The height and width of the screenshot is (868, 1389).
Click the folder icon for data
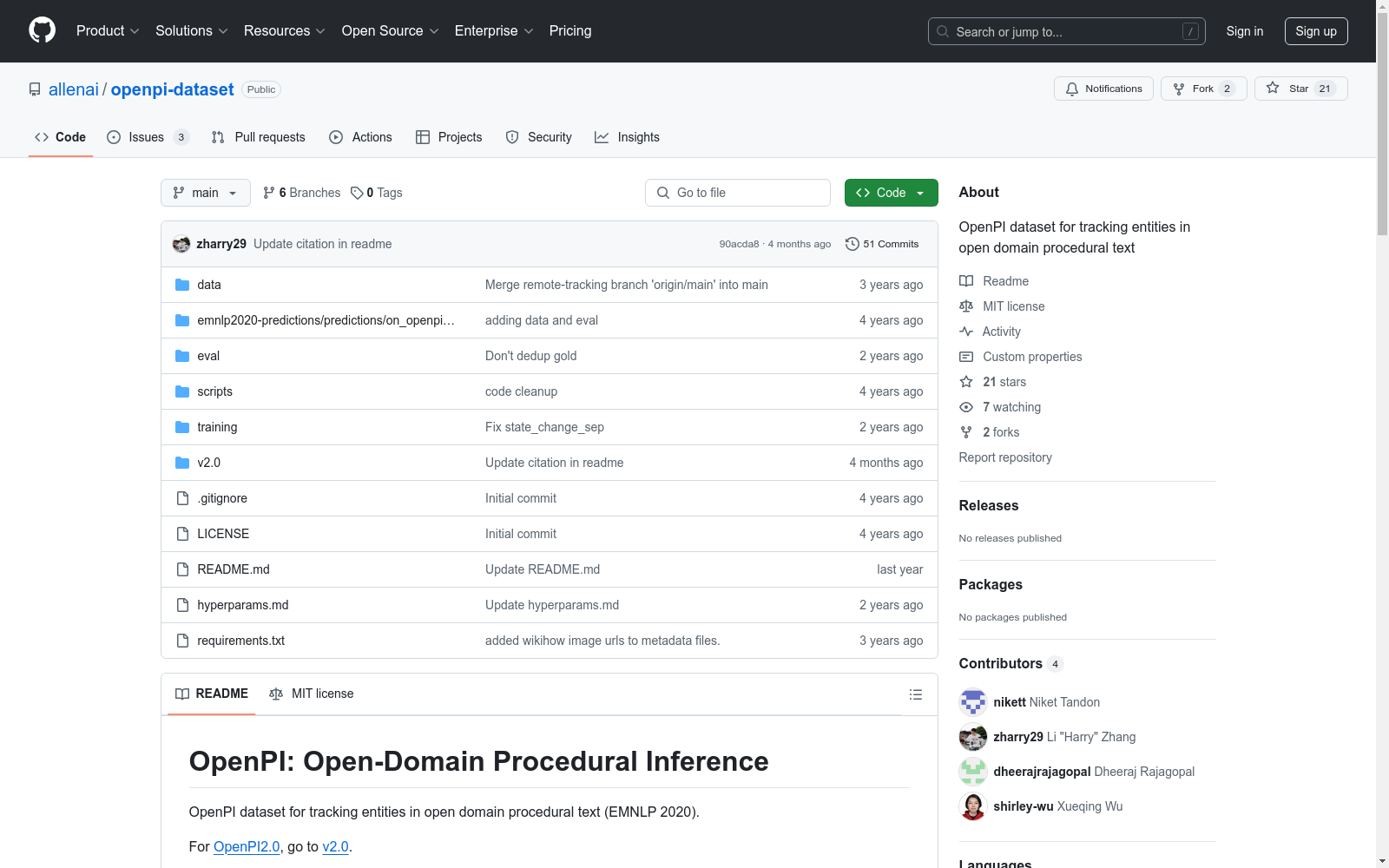coord(182,285)
